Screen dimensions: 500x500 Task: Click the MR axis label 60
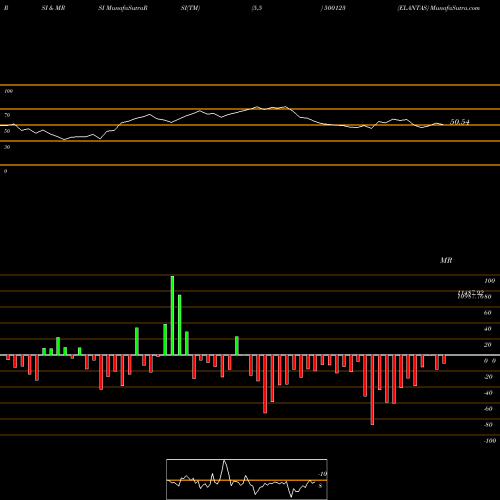point(487,313)
